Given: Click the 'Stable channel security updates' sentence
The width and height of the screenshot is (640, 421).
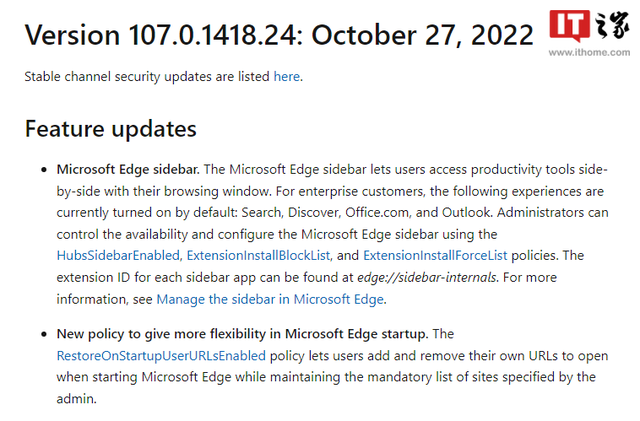Looking at the screenshot, I should pyautogui.click(x=164, y=76).
